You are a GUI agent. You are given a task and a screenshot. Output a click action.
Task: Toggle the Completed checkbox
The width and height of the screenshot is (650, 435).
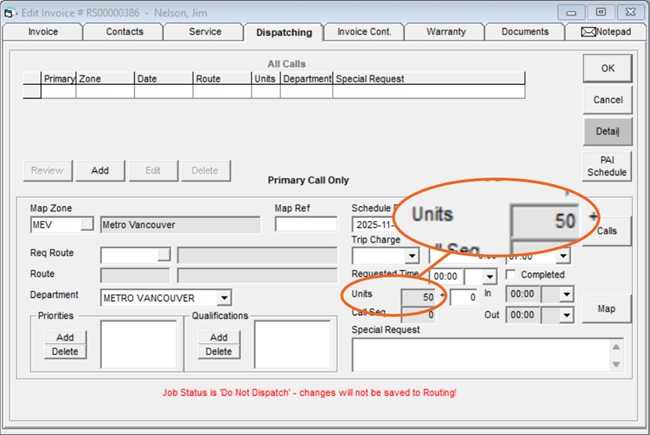pyautogui.click(x=512, y=275)
